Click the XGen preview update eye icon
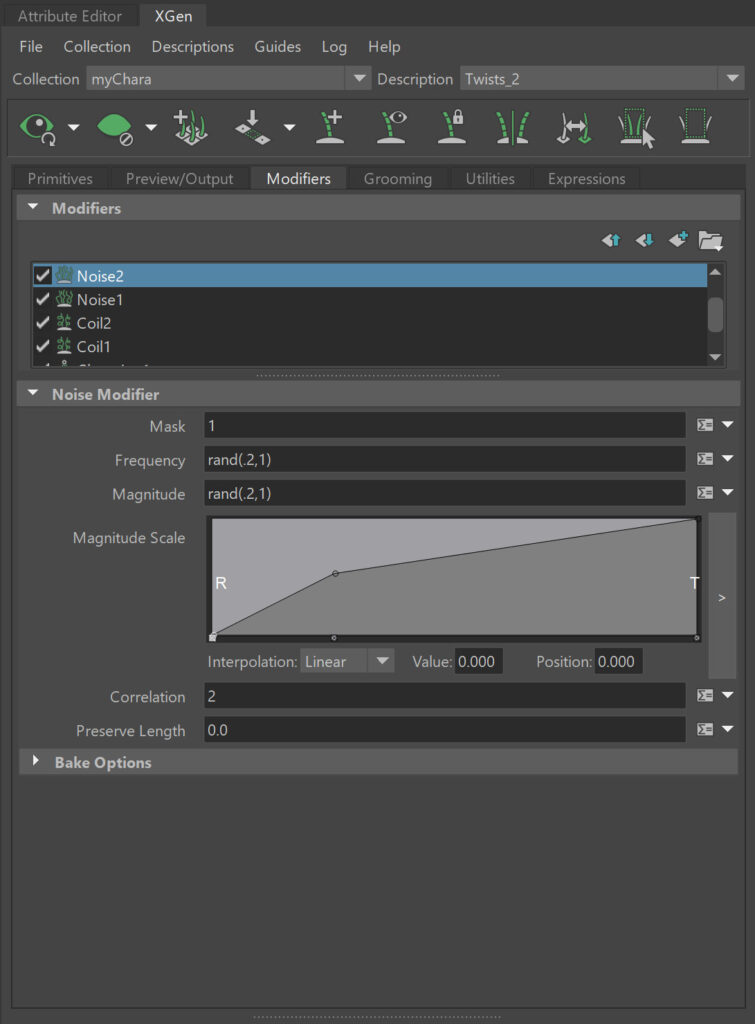 pos(39,127)
